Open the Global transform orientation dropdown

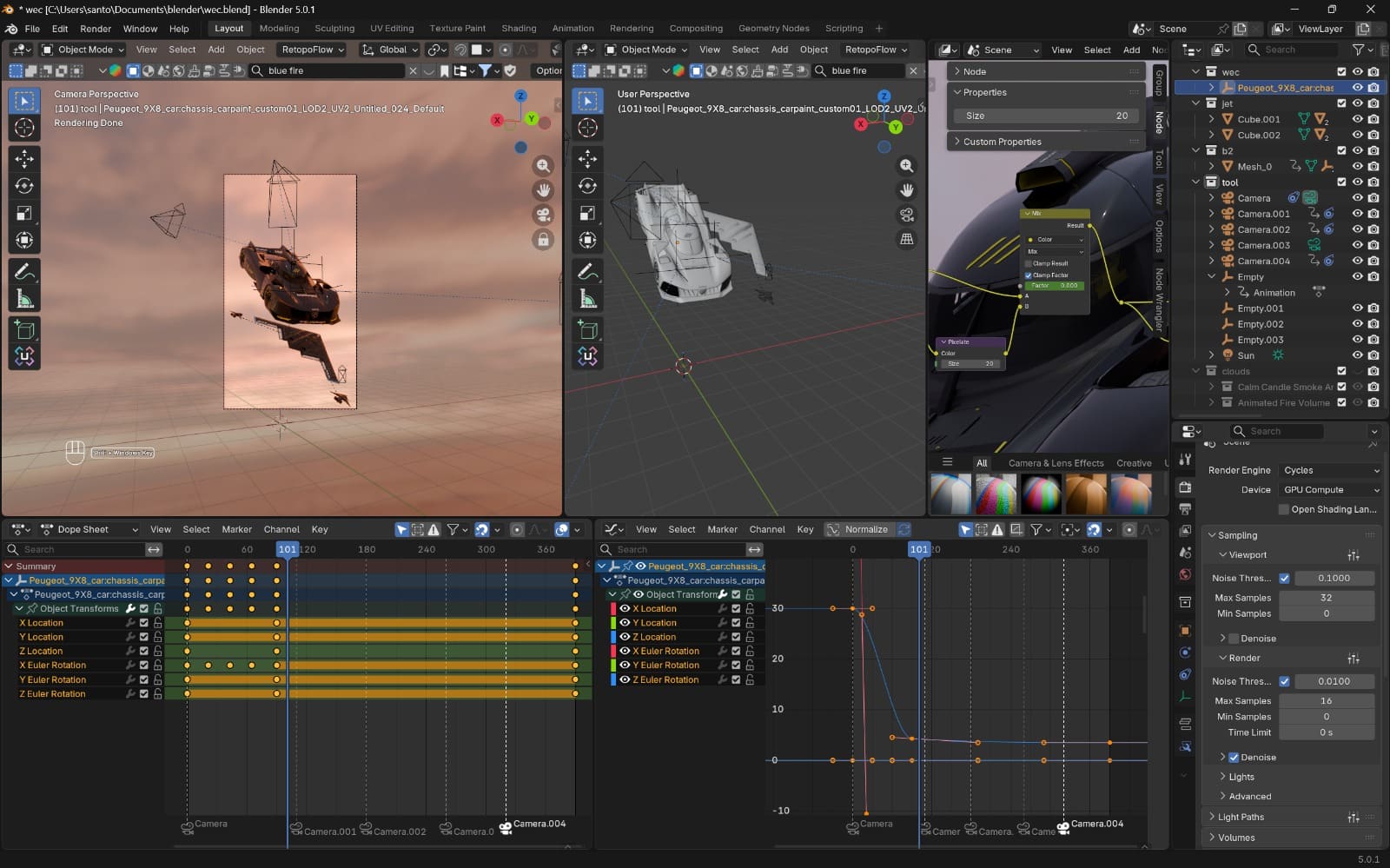(x=390, y=50)
